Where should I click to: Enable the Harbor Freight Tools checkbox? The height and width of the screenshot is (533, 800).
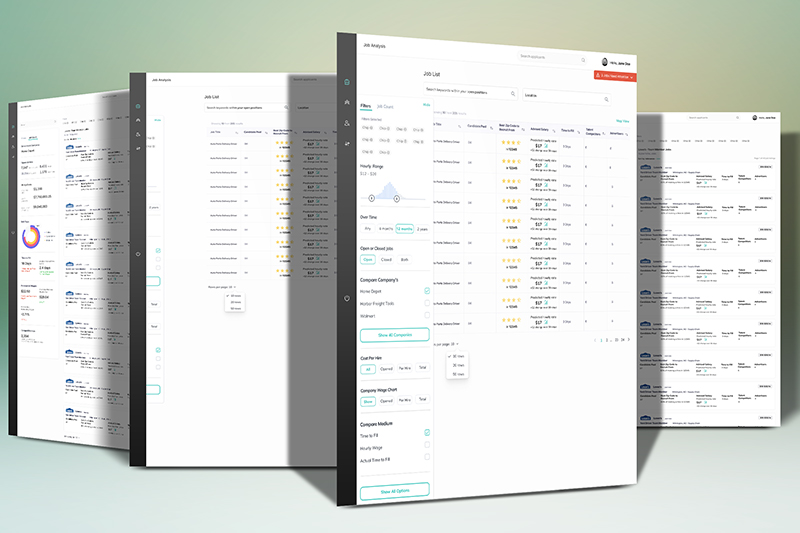coord(427,303)
